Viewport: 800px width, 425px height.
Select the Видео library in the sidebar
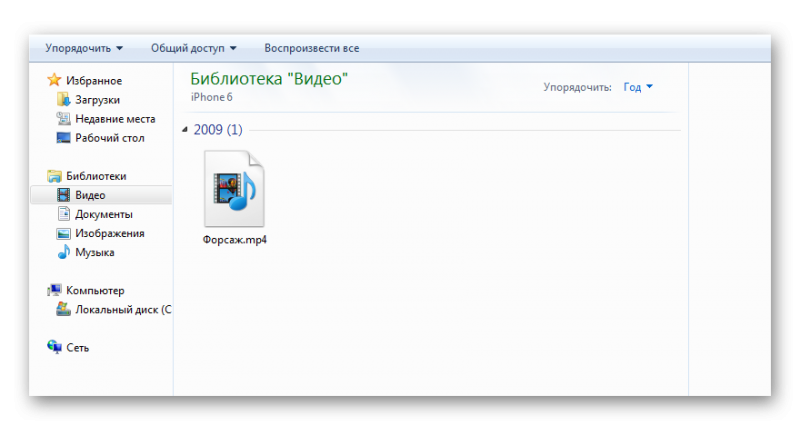(x=90, y=195)
